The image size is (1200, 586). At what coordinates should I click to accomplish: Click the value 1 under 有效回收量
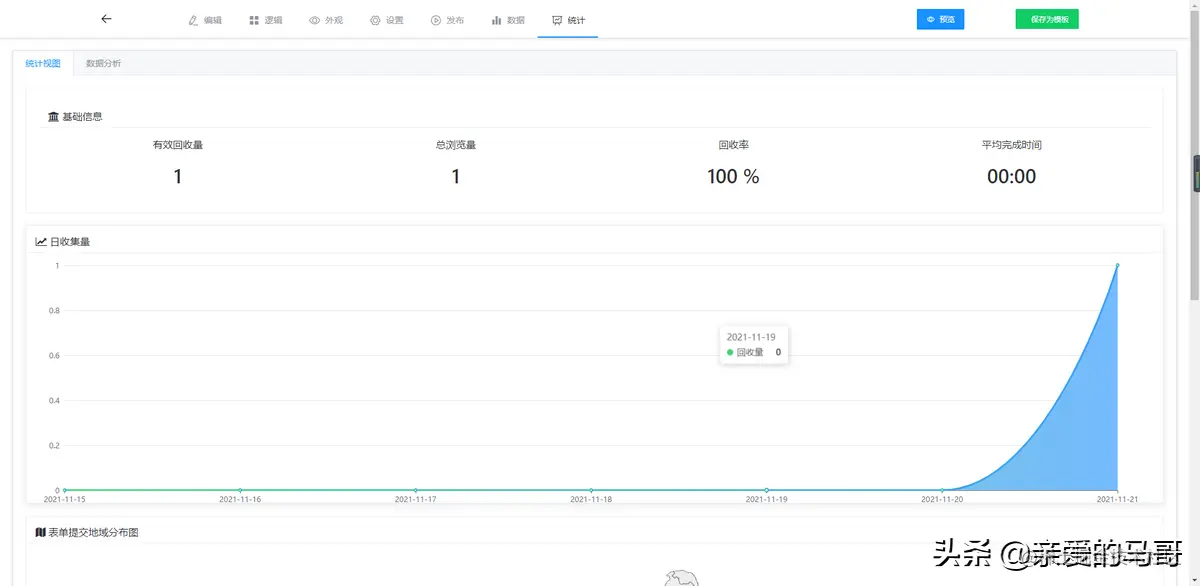click(178, 177)
